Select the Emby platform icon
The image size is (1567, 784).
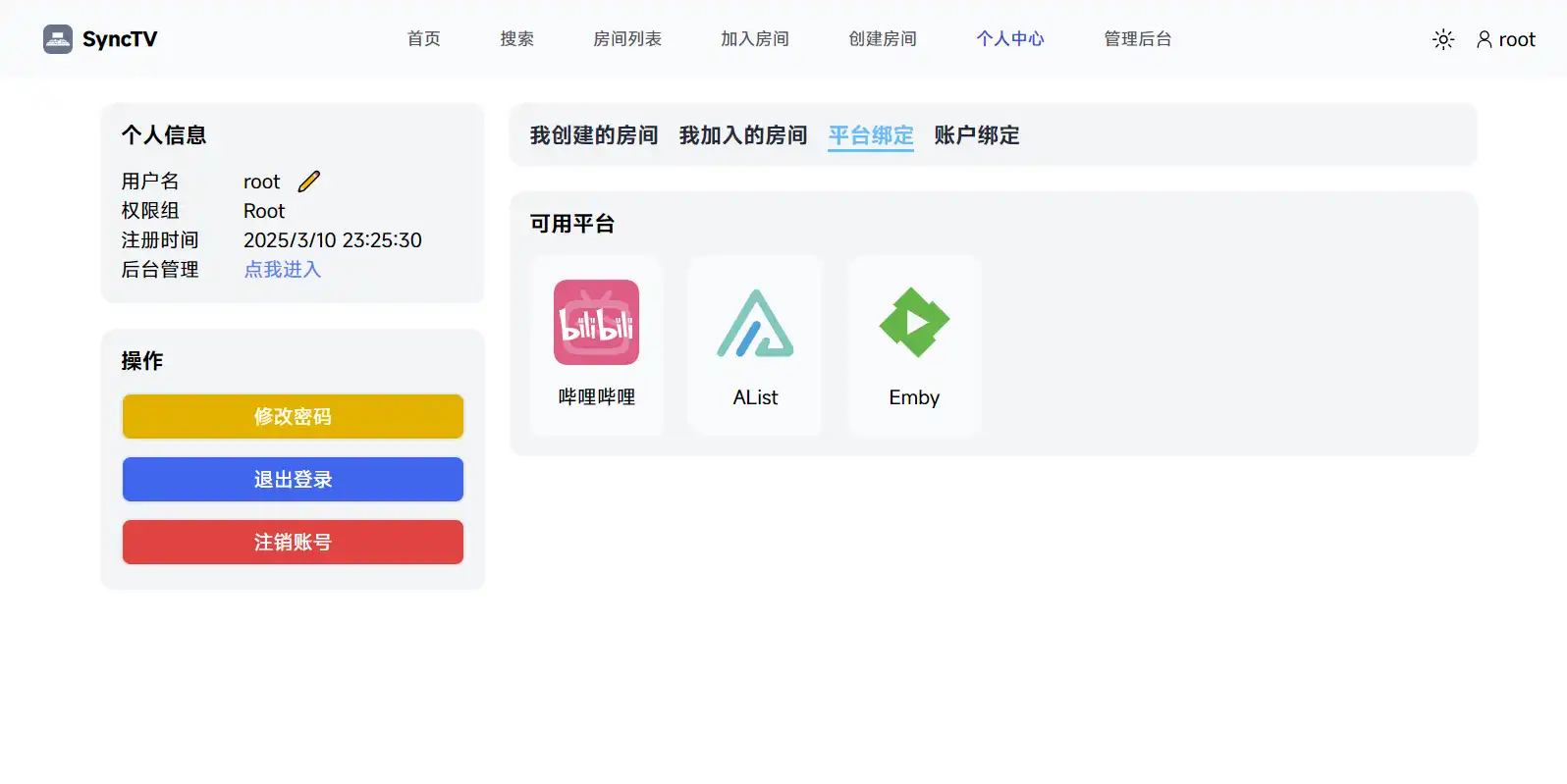(x=914, y=323)
